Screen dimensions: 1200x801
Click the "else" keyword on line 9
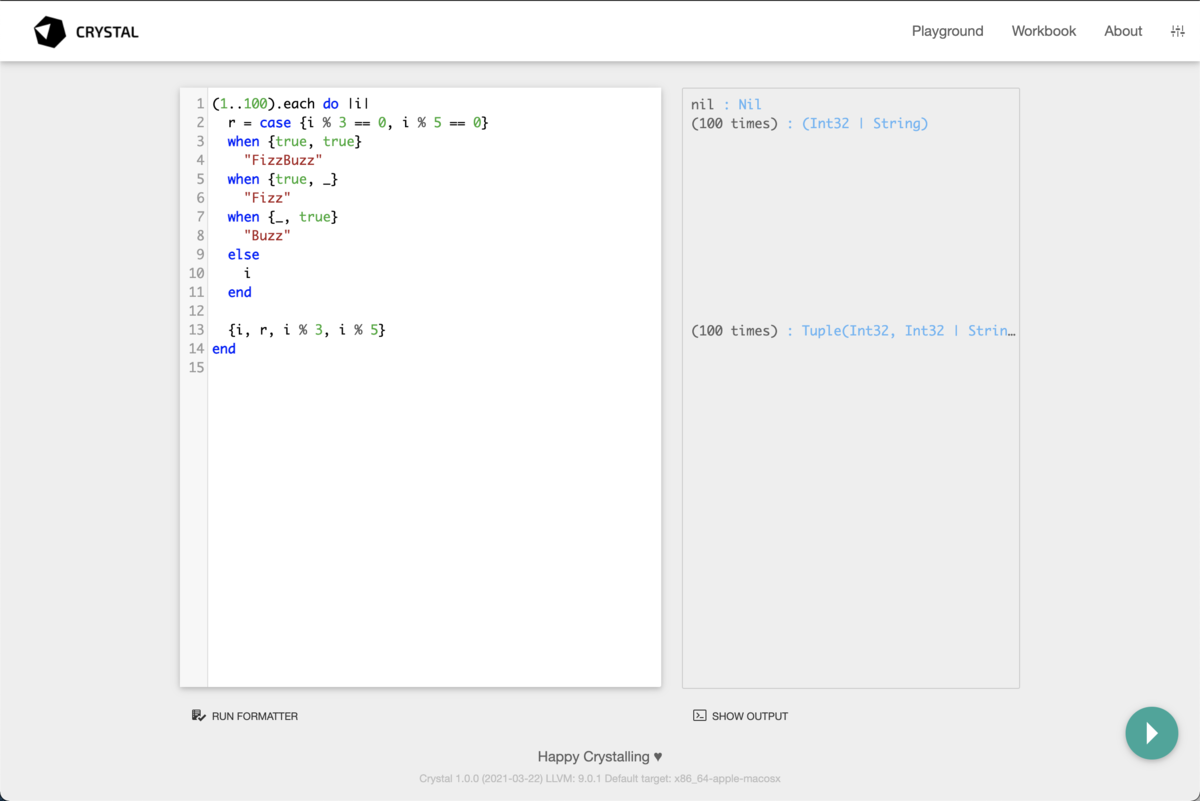[x=243, y=254]
